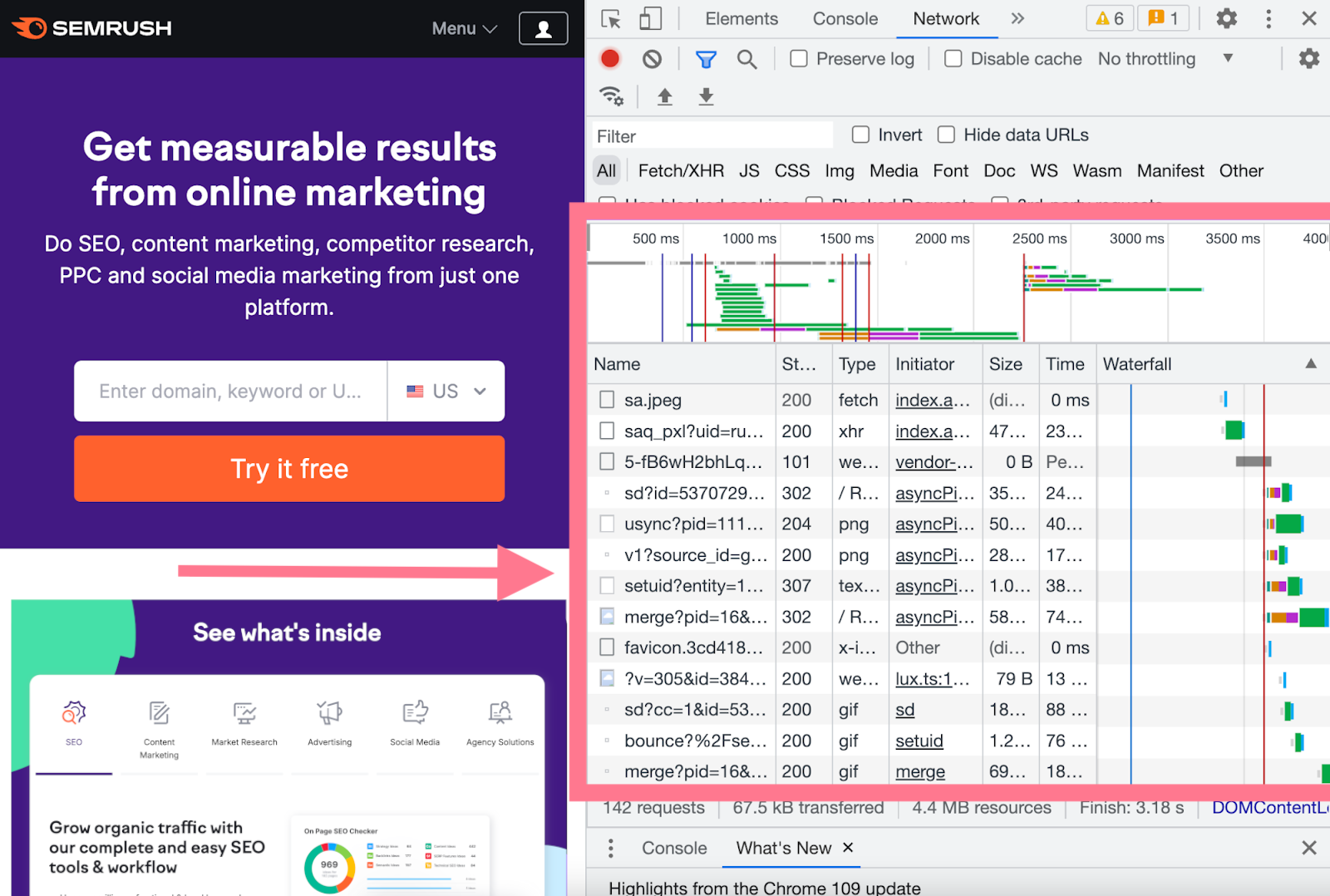Export HAR with the download arrow icon

point(705,96)
